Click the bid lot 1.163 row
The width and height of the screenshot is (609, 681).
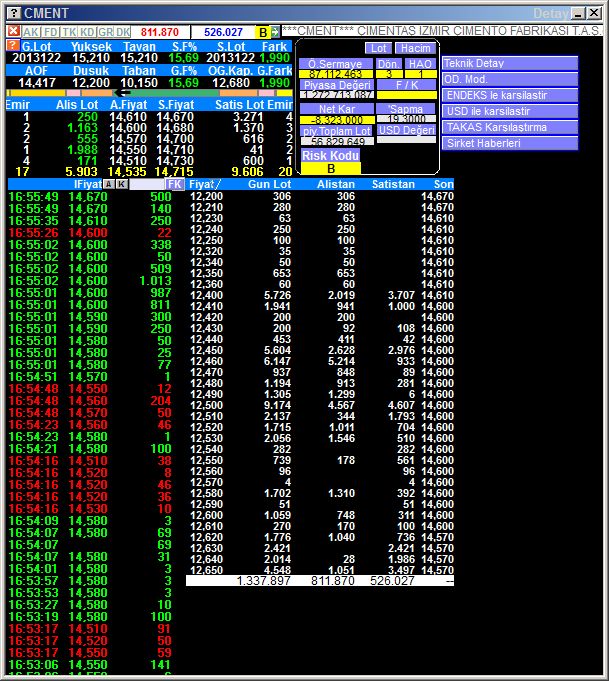click(83, 128)
